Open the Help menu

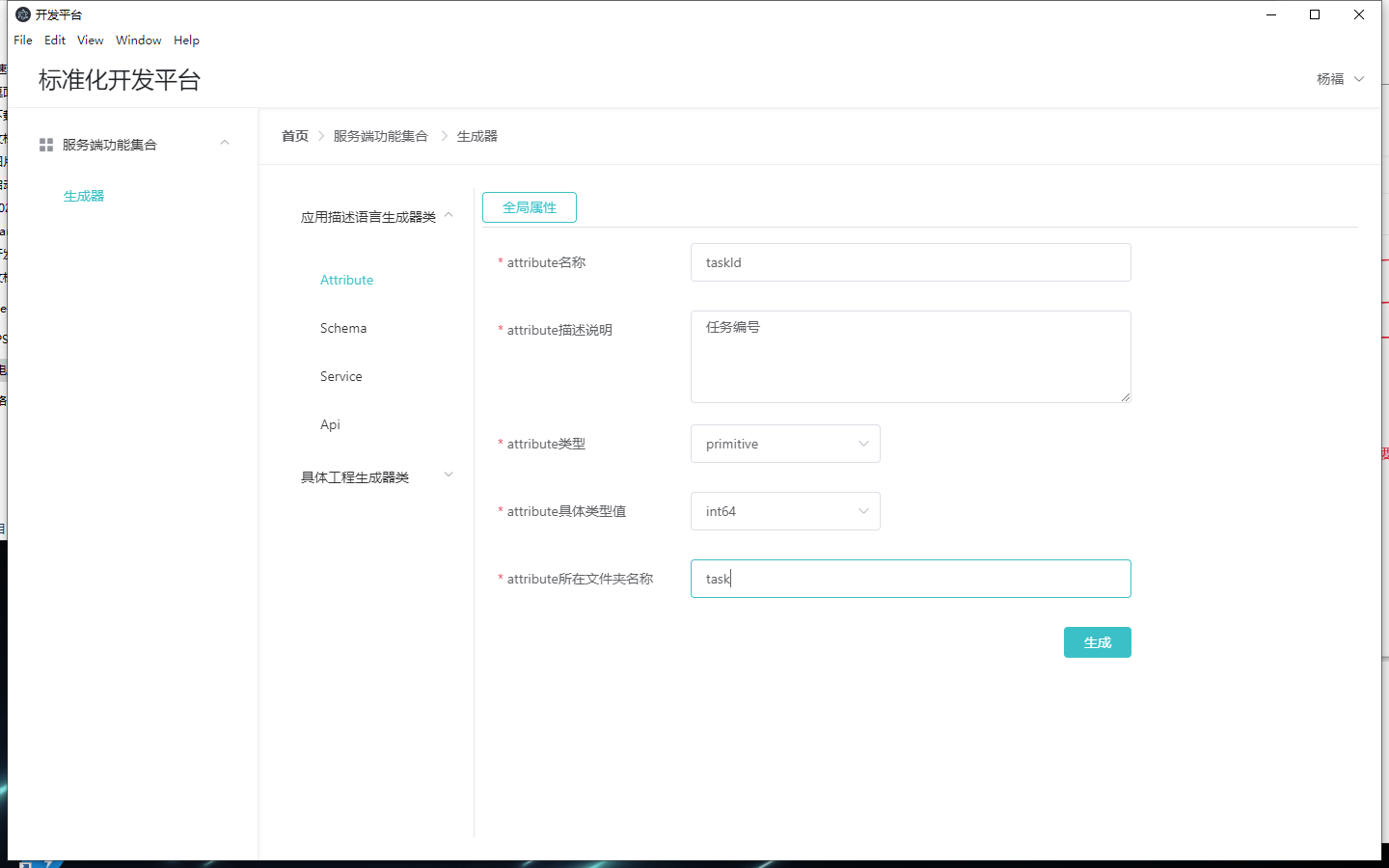187,41
